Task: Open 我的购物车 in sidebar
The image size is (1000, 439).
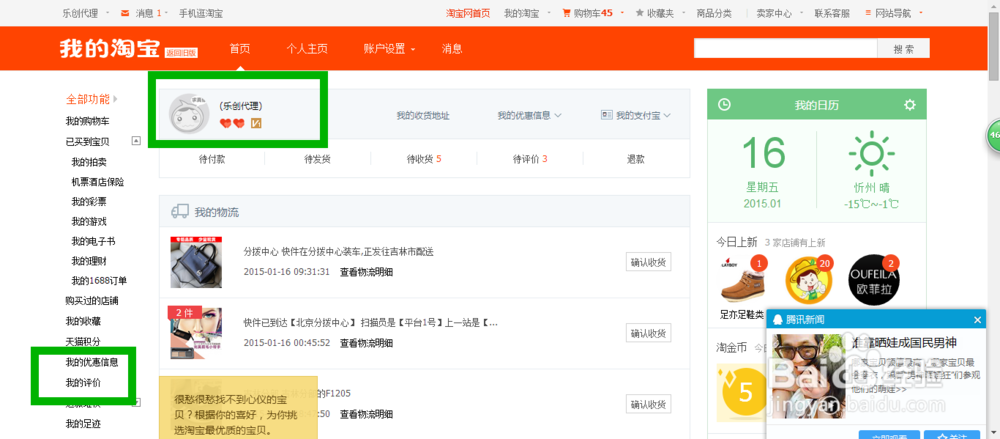Action: (x=87, y=121)
